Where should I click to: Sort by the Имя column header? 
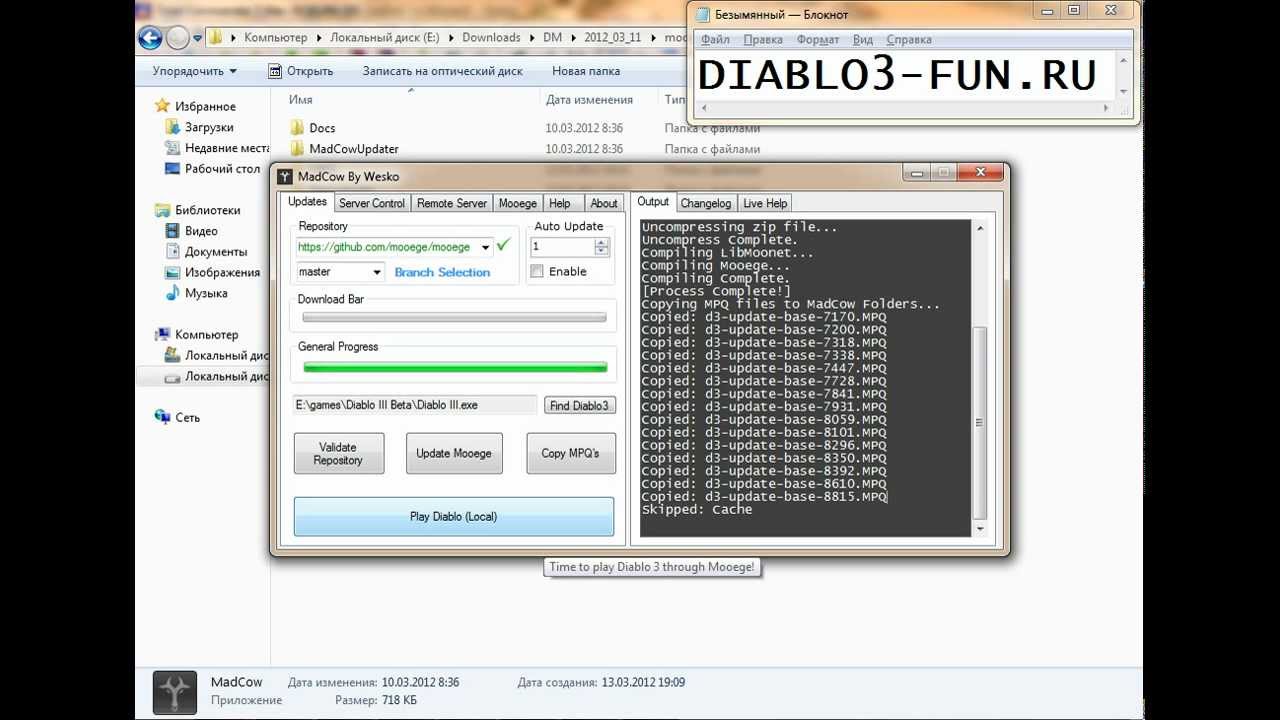[300, 100]
